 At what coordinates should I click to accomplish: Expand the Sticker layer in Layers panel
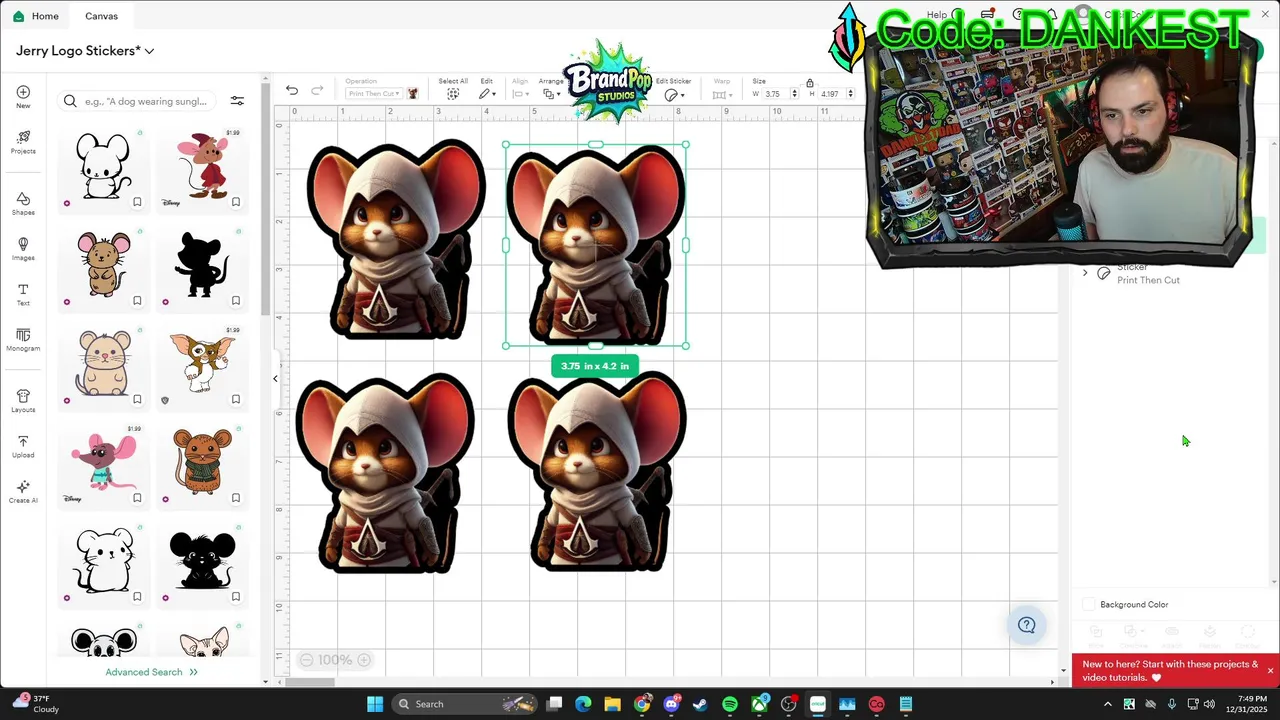point(1085,273)
